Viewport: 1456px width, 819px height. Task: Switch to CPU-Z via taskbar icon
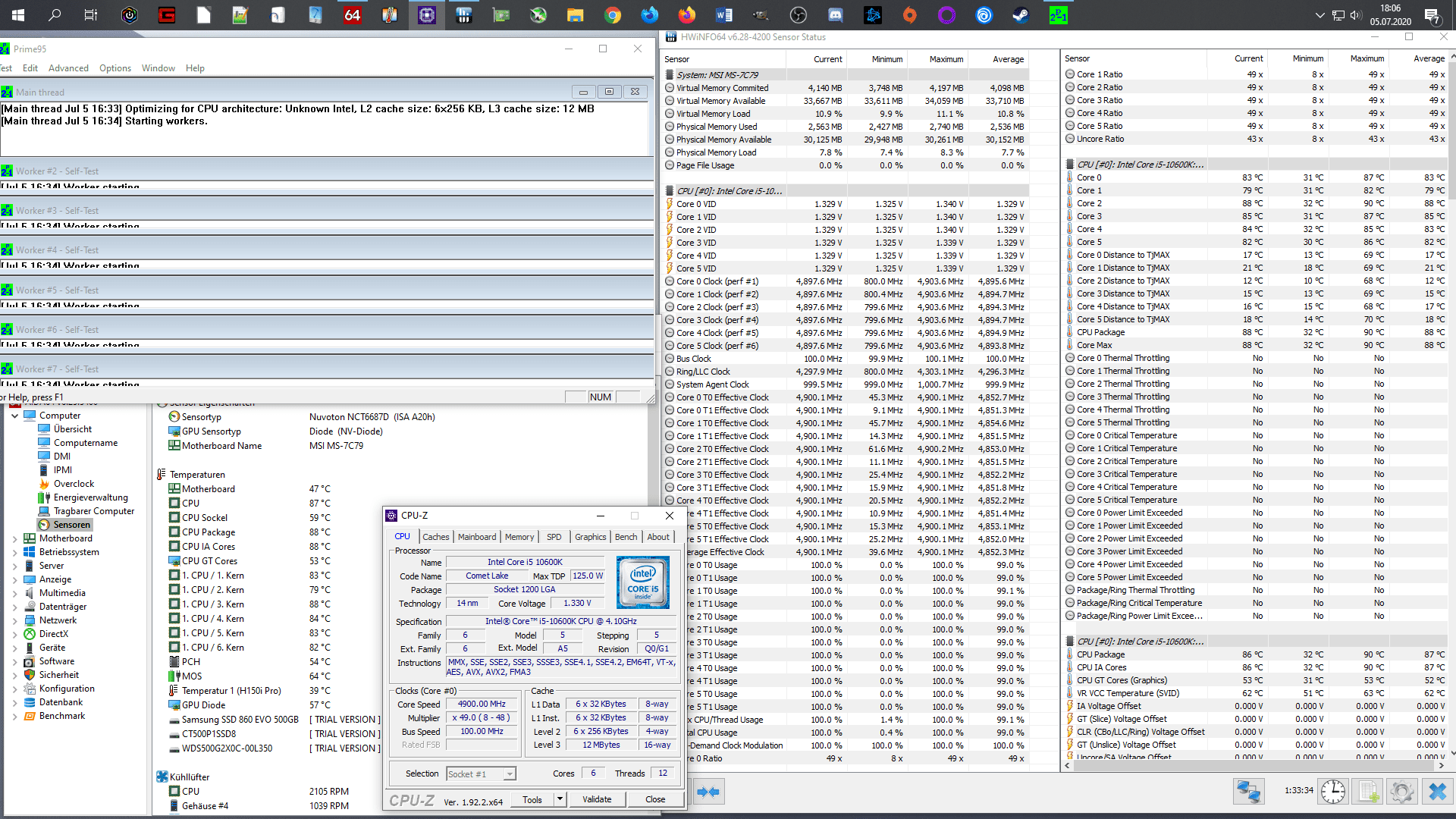[x=427, y=15]
